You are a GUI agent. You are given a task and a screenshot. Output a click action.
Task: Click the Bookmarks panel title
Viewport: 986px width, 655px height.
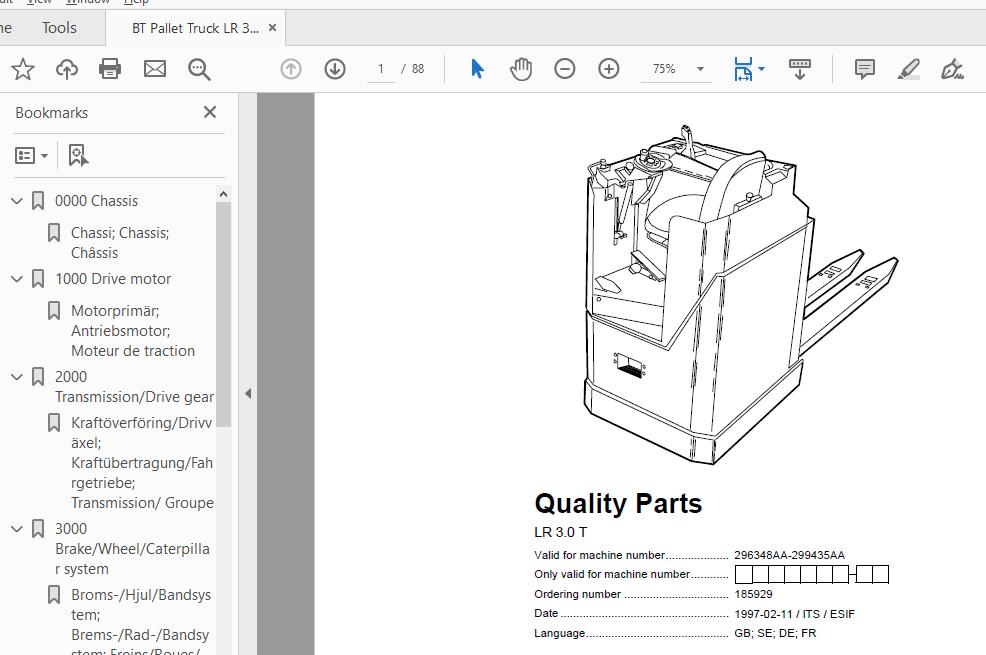tap(52, 113)
